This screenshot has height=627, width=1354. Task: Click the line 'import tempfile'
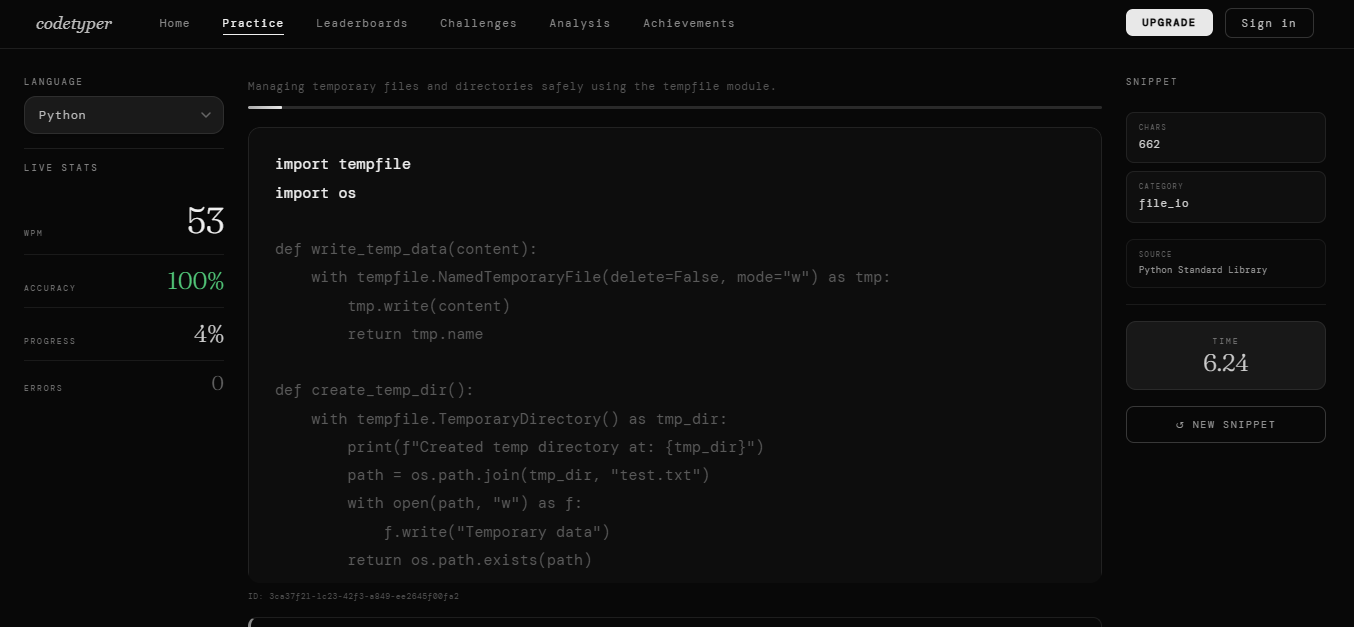point(343,164)
